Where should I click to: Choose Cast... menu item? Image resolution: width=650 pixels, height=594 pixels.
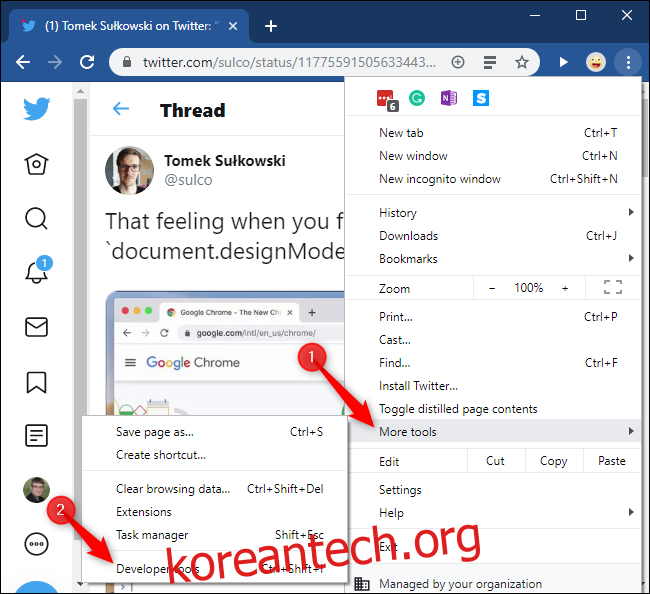pyautogui.click(x=493, y=340)
